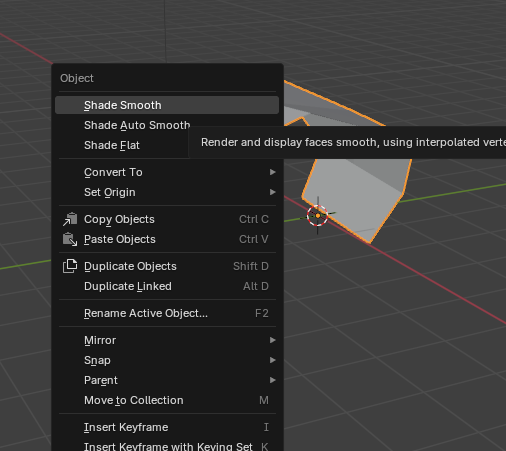Select Rename Active Object entry
Viewport: 506px width, 451px height.
pyautogui.click(x=167, y=313)
